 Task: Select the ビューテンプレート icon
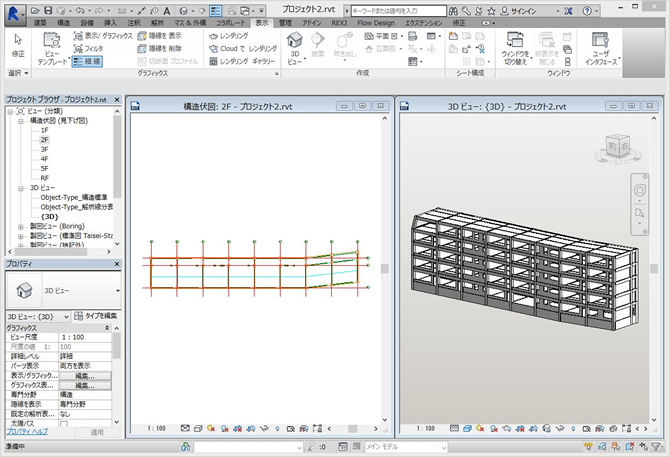click(x=52, y=41)
